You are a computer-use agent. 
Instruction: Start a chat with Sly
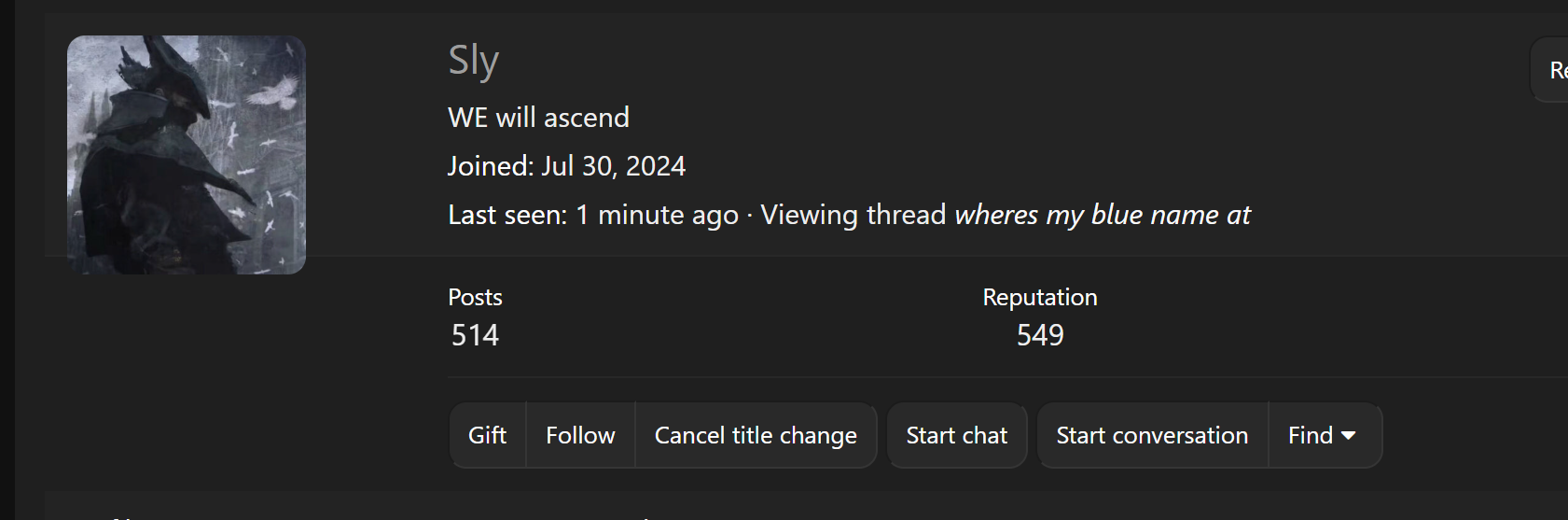click(x=956, y=436)
